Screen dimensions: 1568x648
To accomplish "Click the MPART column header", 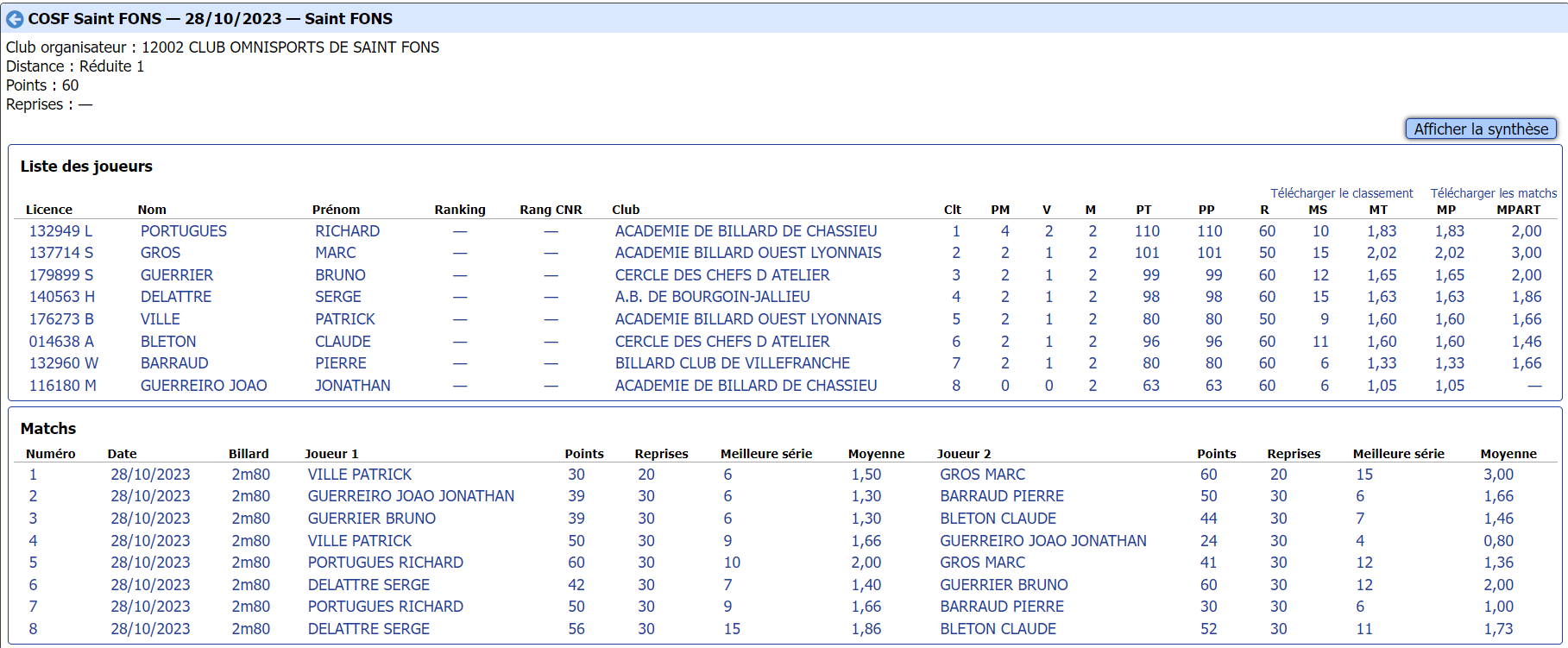I will [1518, 210].
